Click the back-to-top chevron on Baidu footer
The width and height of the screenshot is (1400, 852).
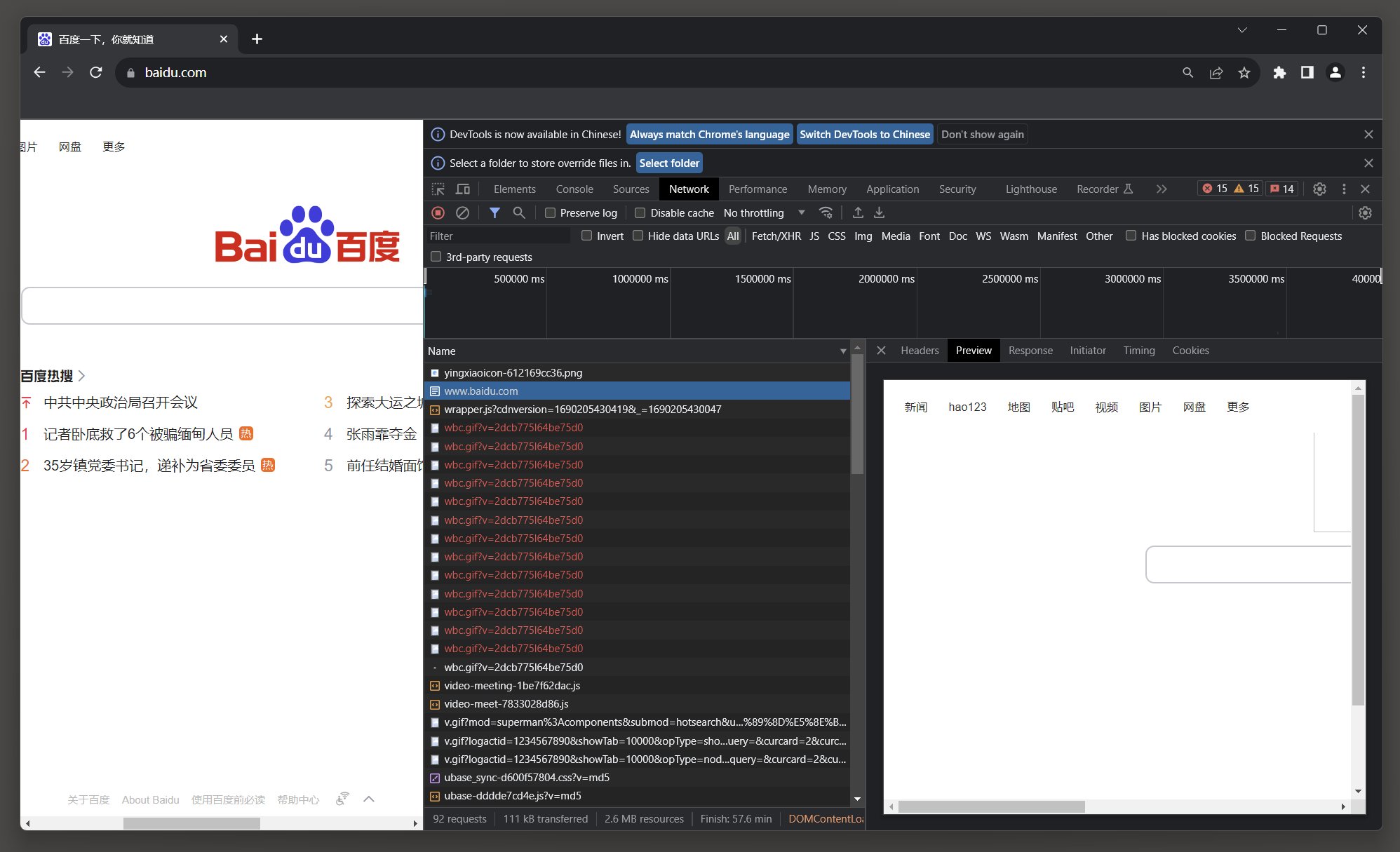tap(369, 799)
